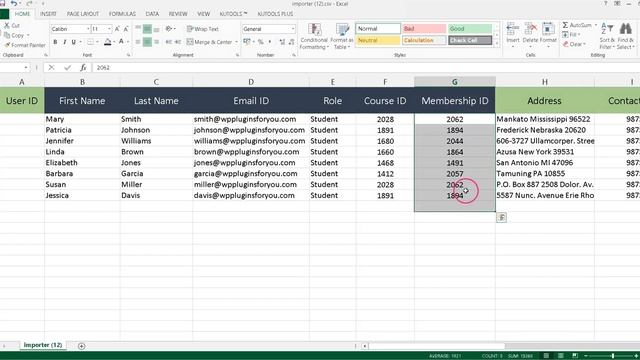This screenshot has width=640, height=360.
Task: Open the Font group dialog launcher
Action: click(129, 55)
